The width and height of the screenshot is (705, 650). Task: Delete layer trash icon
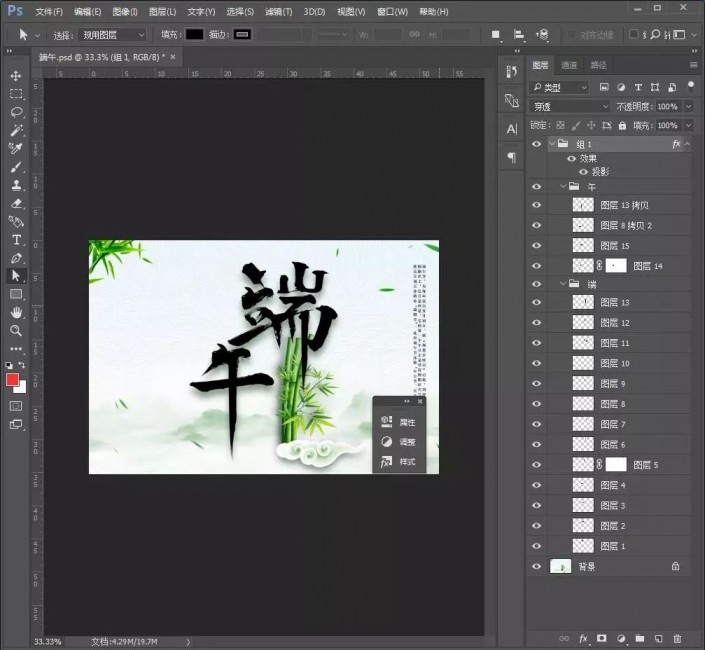coord(677,638)
